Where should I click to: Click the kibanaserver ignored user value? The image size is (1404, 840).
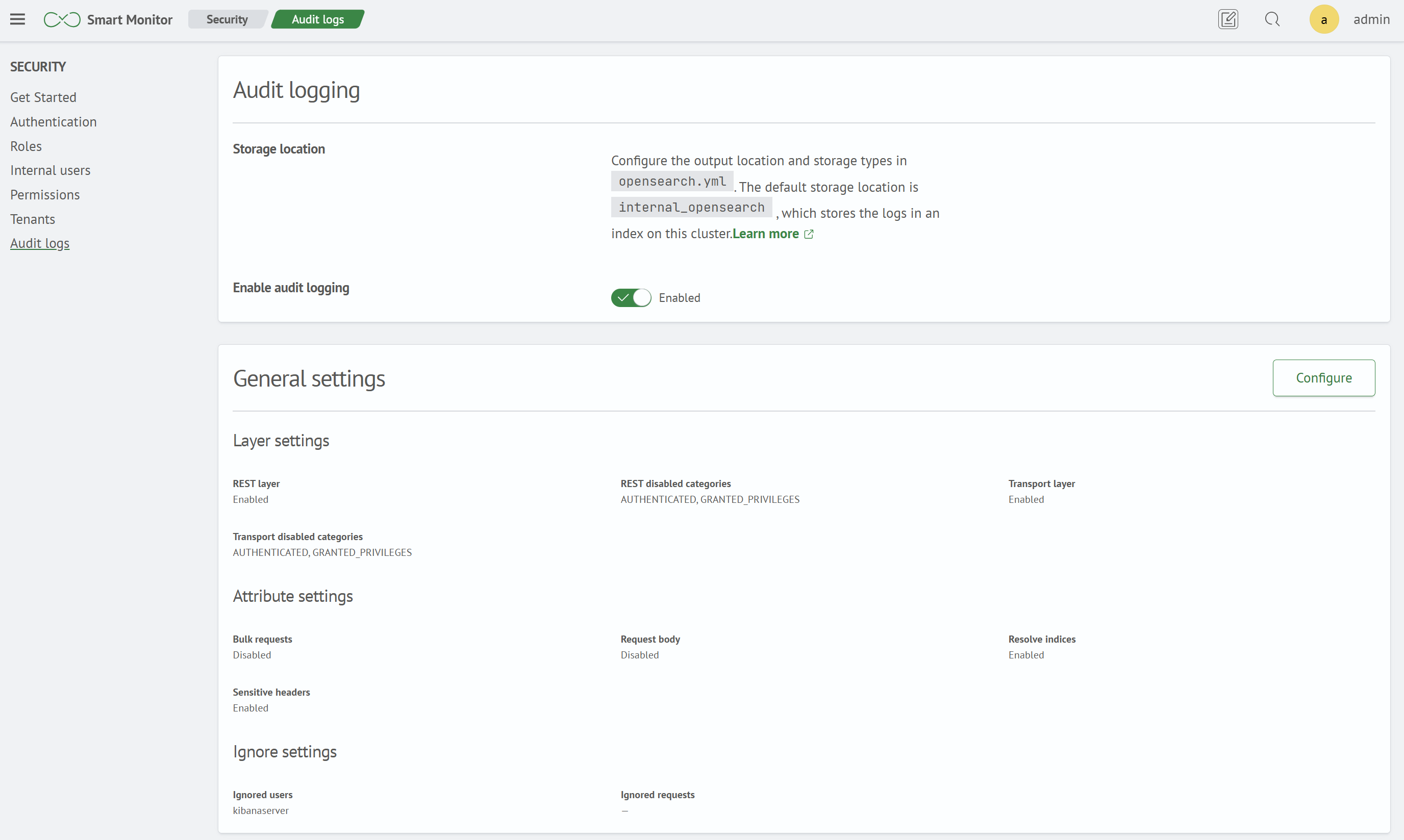(x=260, y=810)
